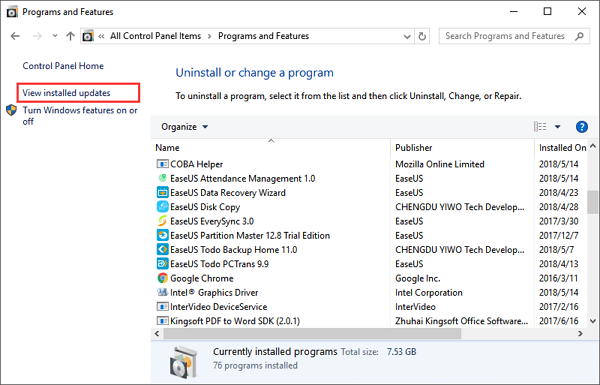Open the Organize dropdown menu
The image size is (600, 385).
tap(184, 127)
